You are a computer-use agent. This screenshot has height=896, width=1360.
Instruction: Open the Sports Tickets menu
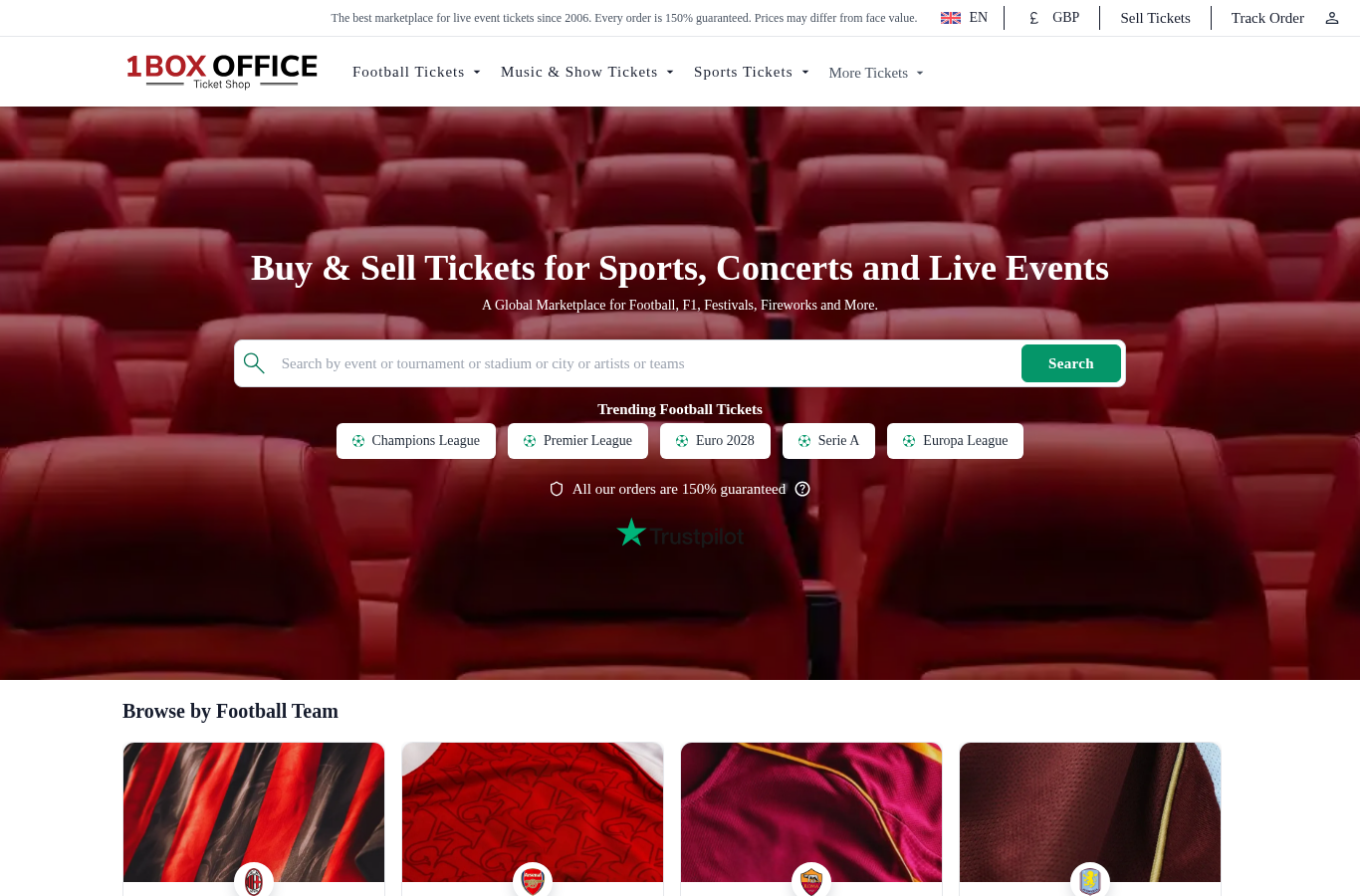[x=752, y=72]
